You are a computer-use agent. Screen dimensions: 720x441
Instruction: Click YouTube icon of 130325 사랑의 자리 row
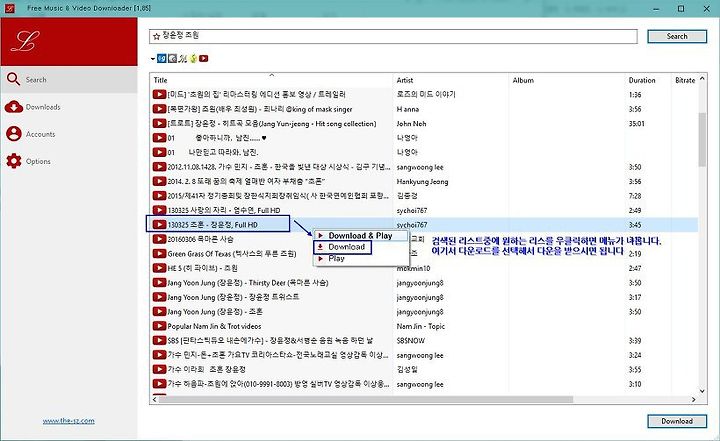click(x=159, y=210)
